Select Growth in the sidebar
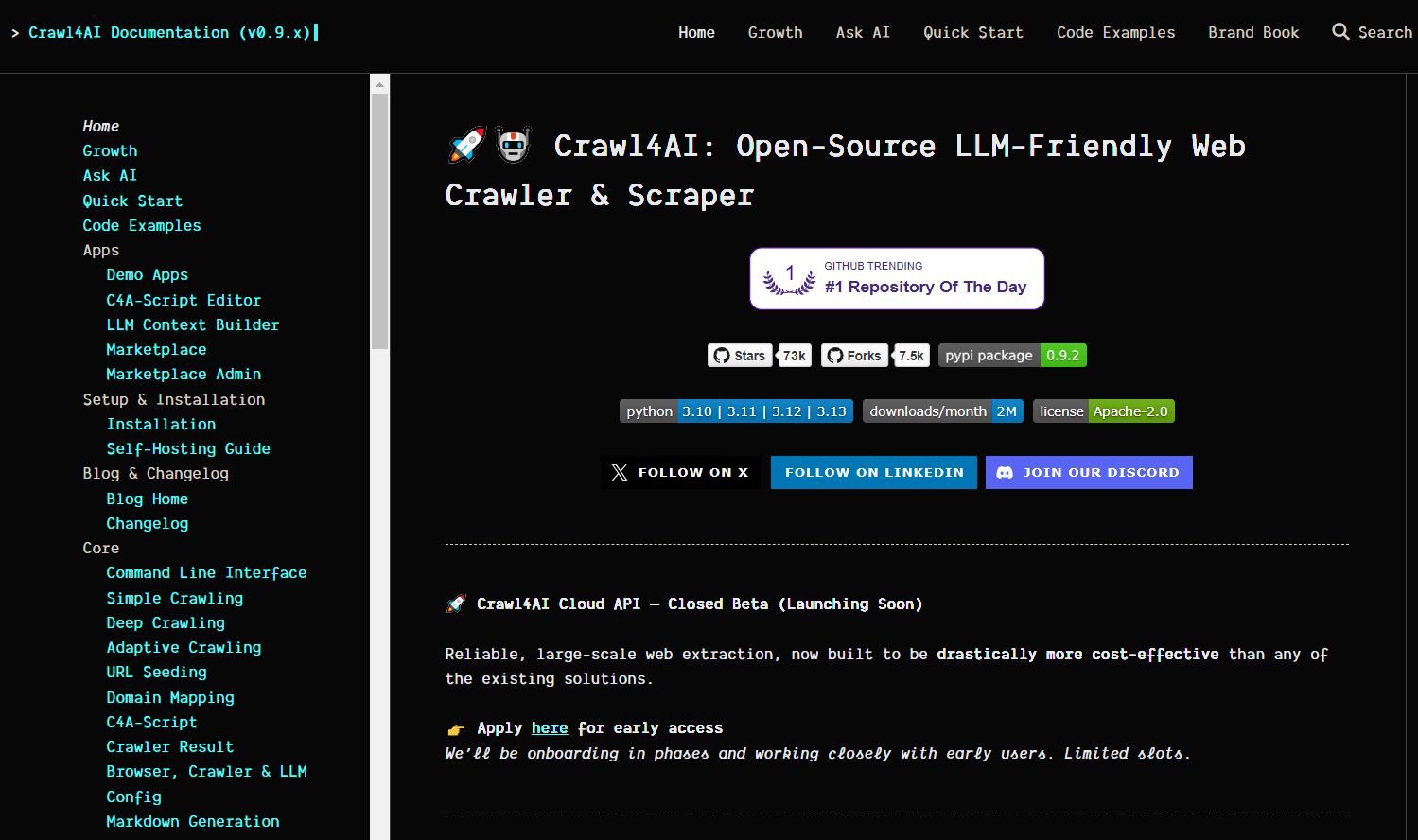Image resolution: width=1418 pixels, height=840 pixels. (x=110, y=151)
